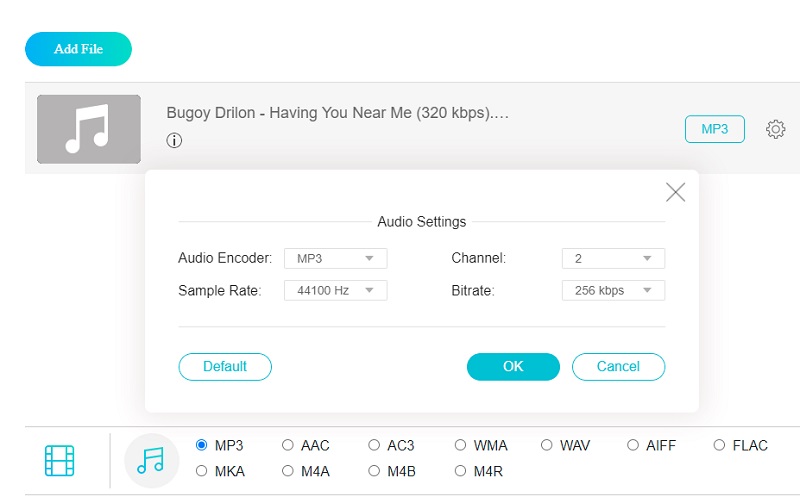Expand the Audio Encoder dropdown
The image size is (800, 503).
tap(335, 259)
